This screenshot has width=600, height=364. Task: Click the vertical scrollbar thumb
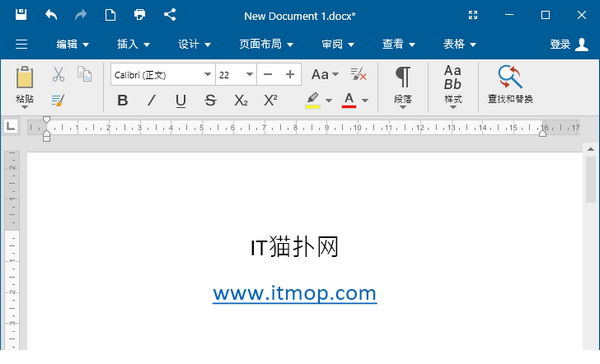pyautogui.click(x=591, y=180)
